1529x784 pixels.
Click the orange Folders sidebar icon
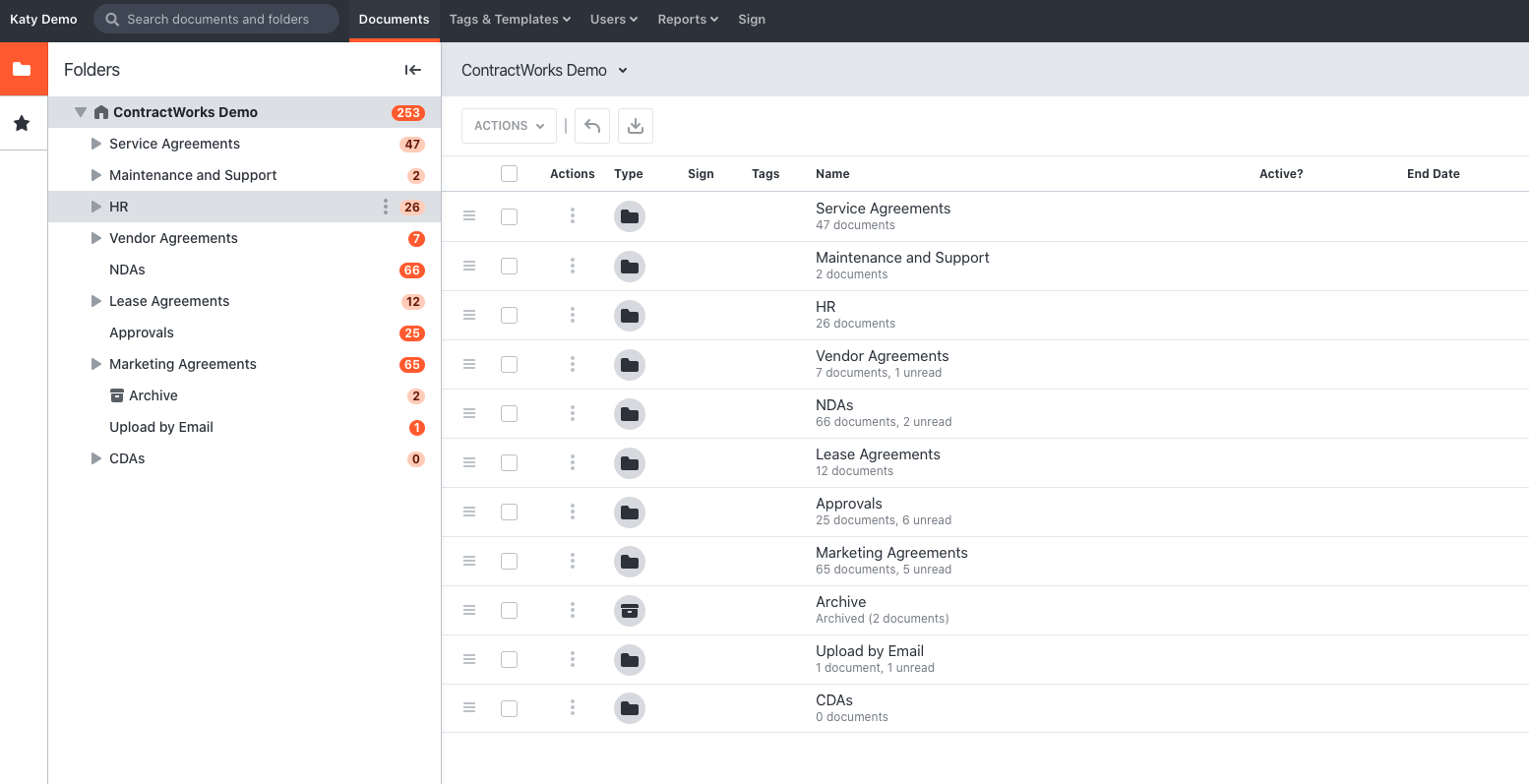click(22, 69)
